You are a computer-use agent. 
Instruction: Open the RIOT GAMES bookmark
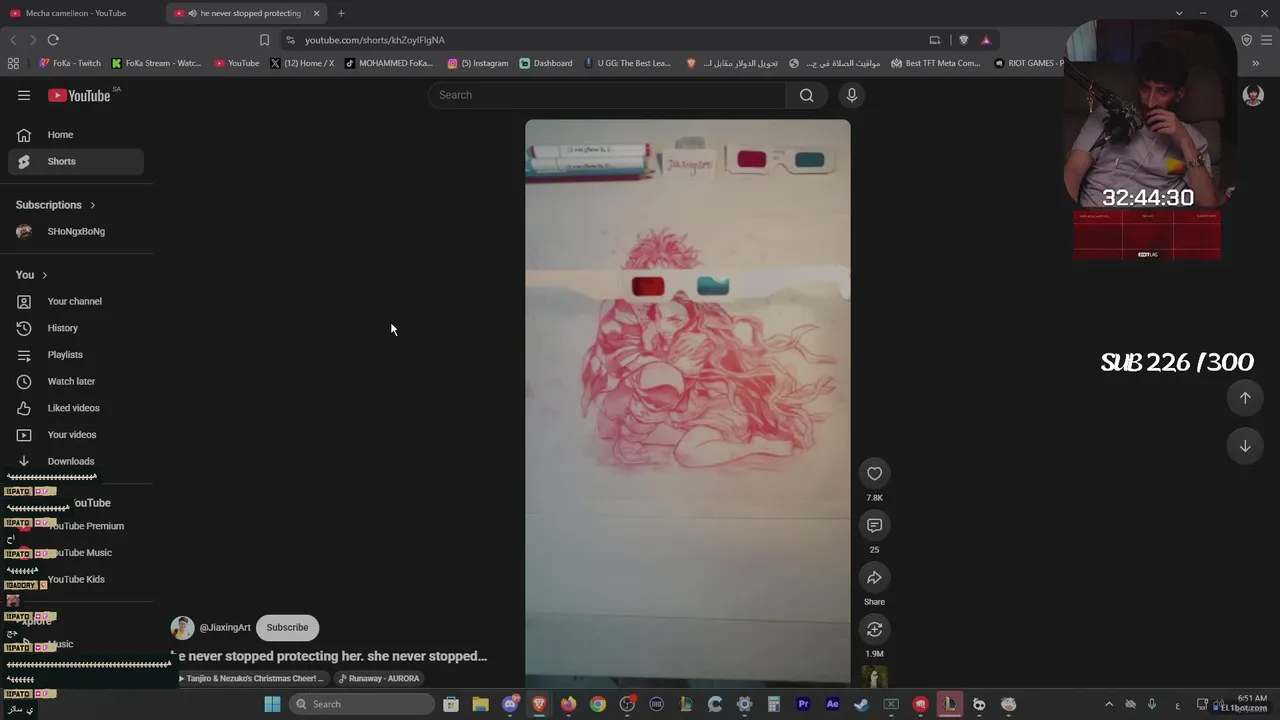point(1029,63)
